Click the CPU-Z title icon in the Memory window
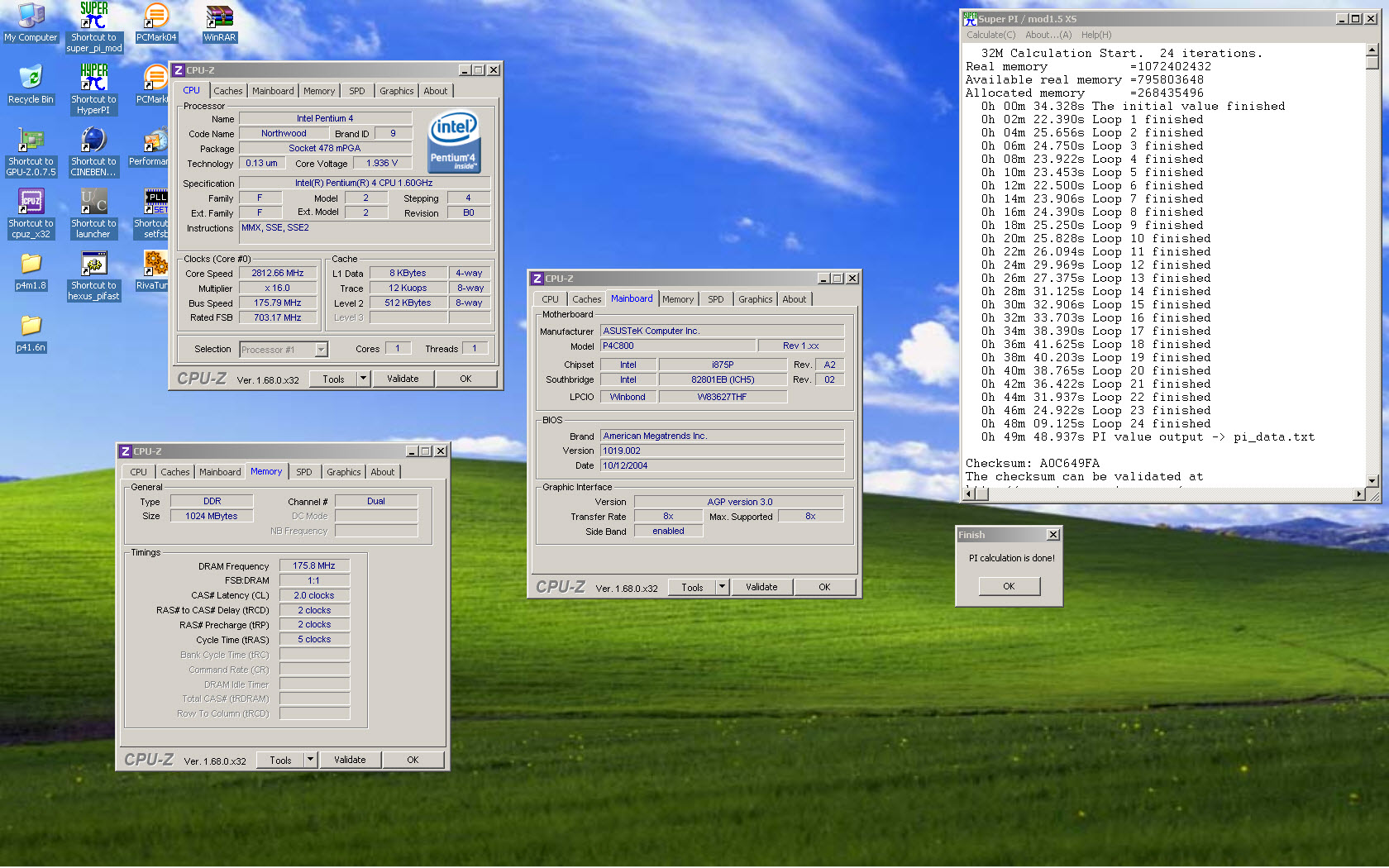Viewport: 1389px width, 868px height. 126,451
